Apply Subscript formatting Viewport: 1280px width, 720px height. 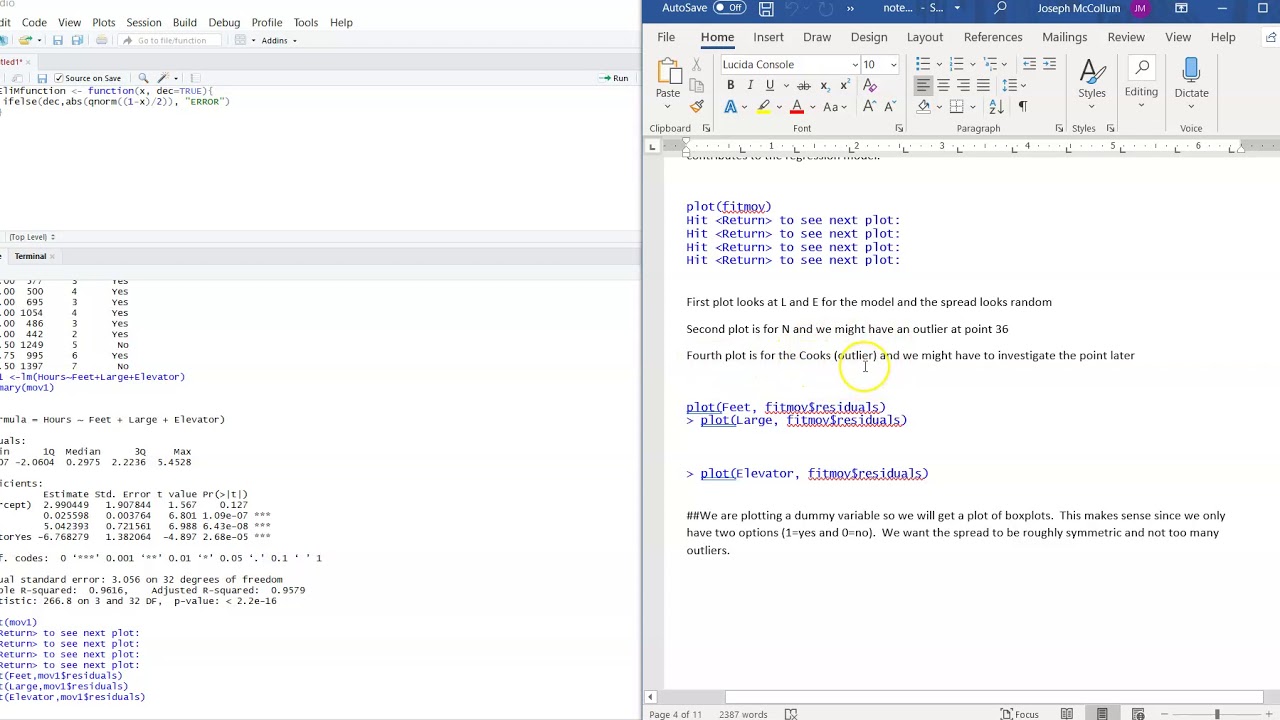click(x=825, y=86)
